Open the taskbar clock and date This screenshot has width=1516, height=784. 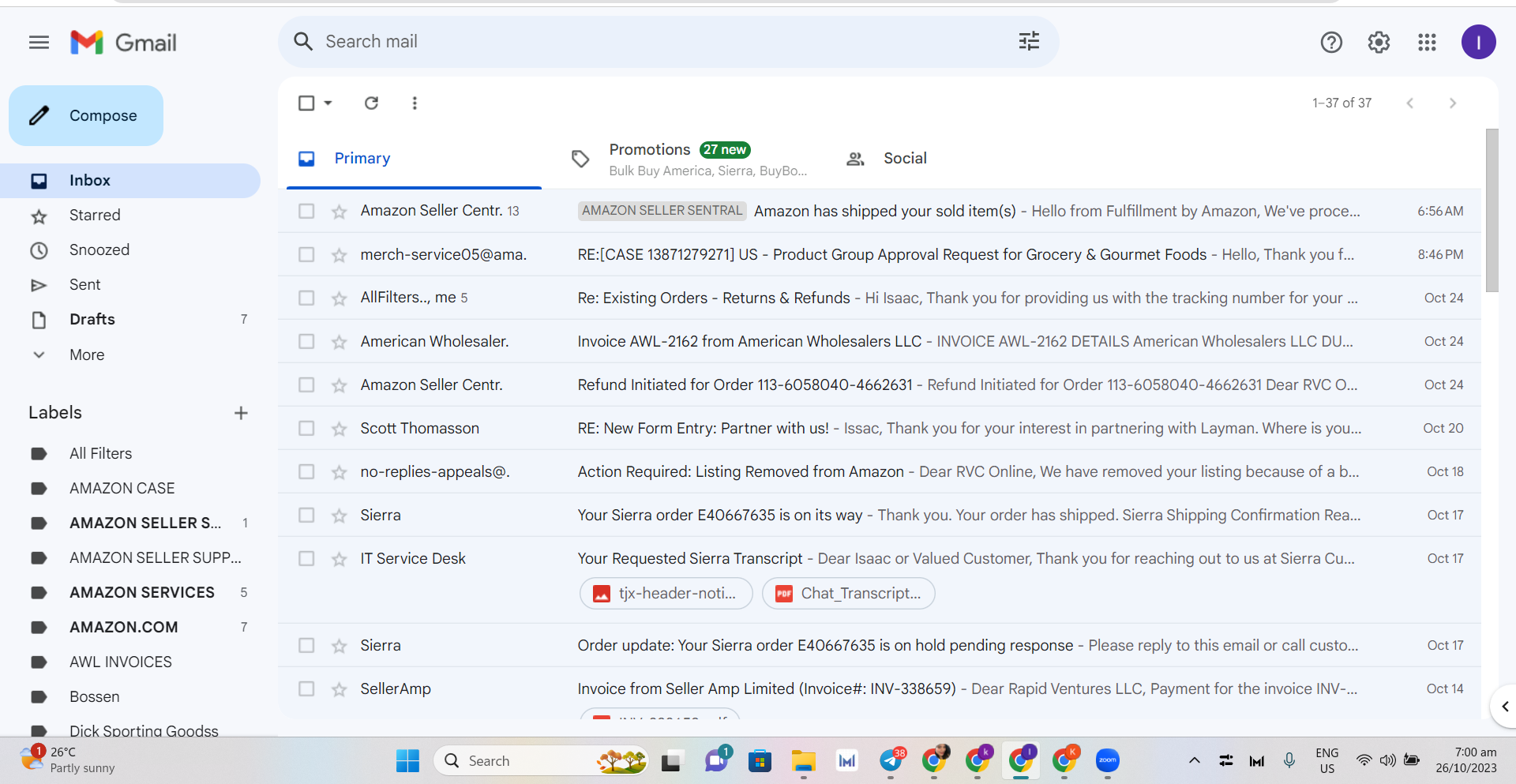pos(1466,760)
